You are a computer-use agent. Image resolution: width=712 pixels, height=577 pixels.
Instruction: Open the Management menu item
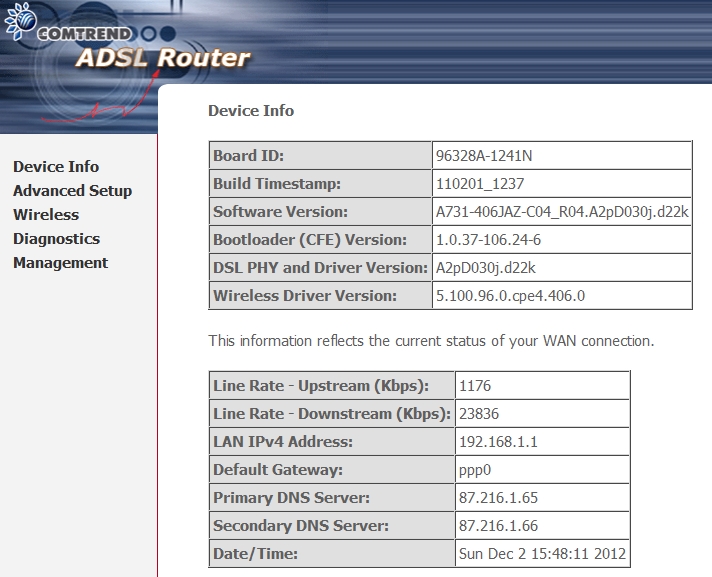[x=60, y=263]
